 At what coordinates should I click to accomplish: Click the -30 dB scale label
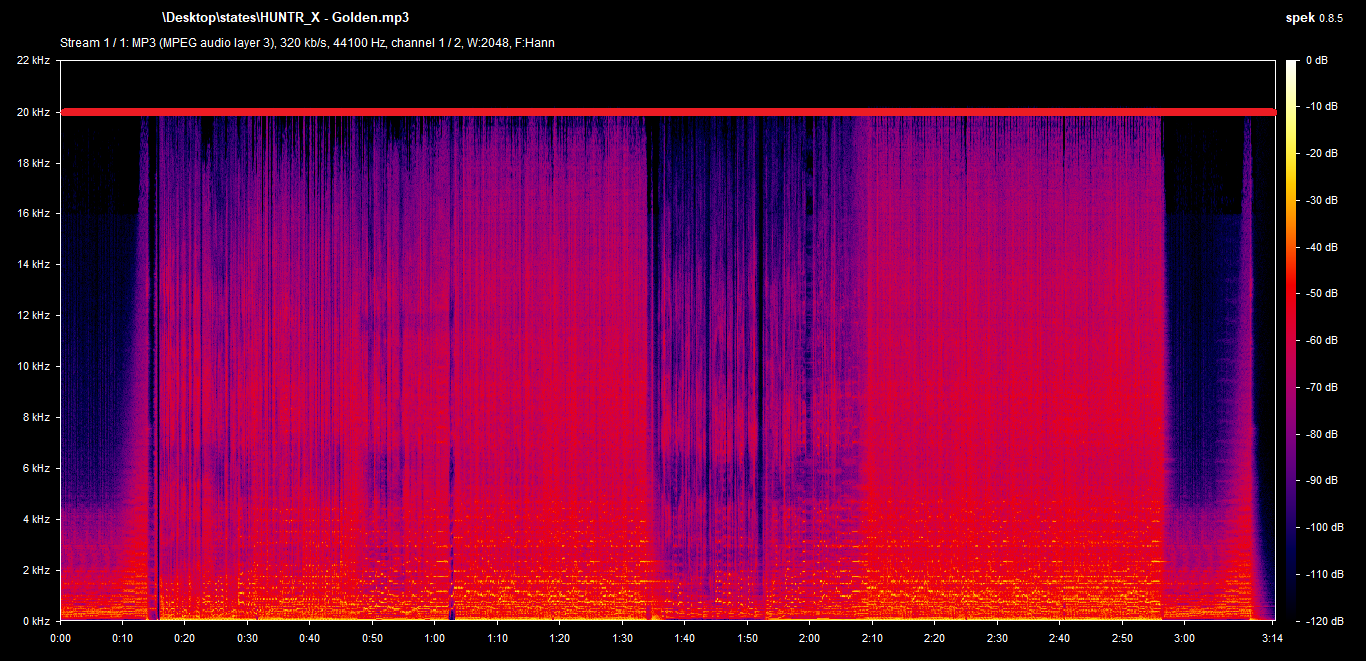click(x=1320, y=201)
